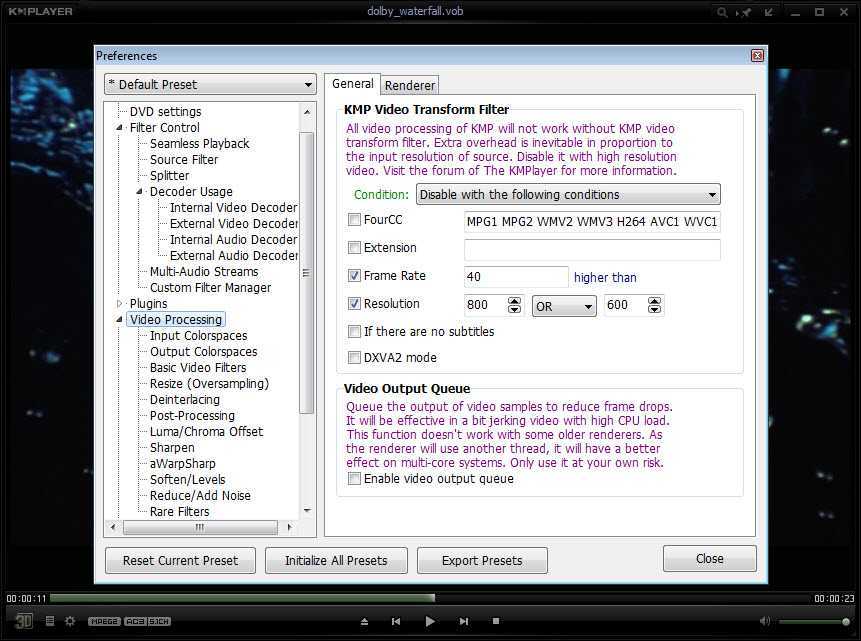Close the Preferences dialog via red X
This screenshot has height=641, width=861.
point(757,55)
